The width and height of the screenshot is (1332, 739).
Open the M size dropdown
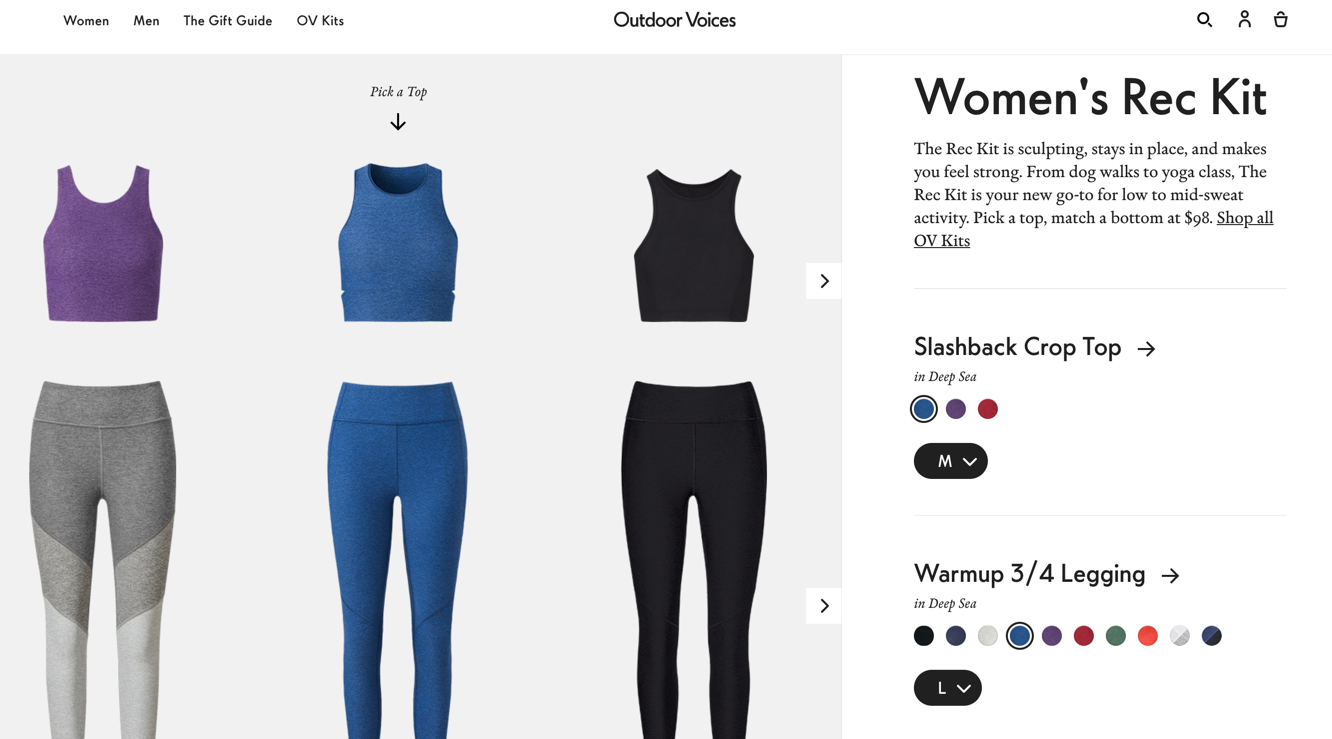(950, 461)
